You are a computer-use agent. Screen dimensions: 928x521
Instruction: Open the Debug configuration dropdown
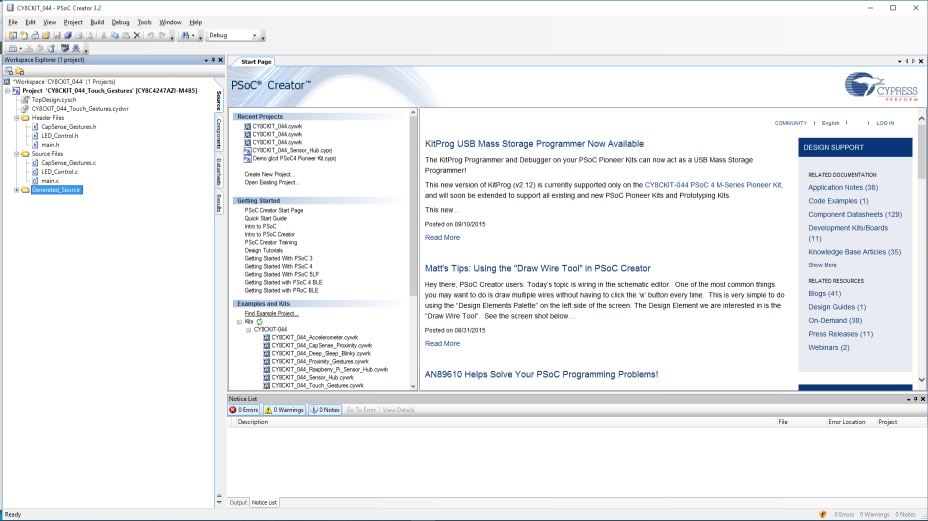[254, 36]
